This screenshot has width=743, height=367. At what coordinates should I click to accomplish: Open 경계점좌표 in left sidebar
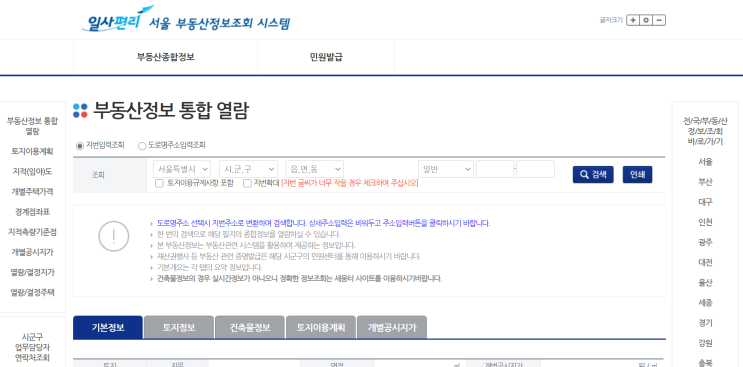point(32,212)
